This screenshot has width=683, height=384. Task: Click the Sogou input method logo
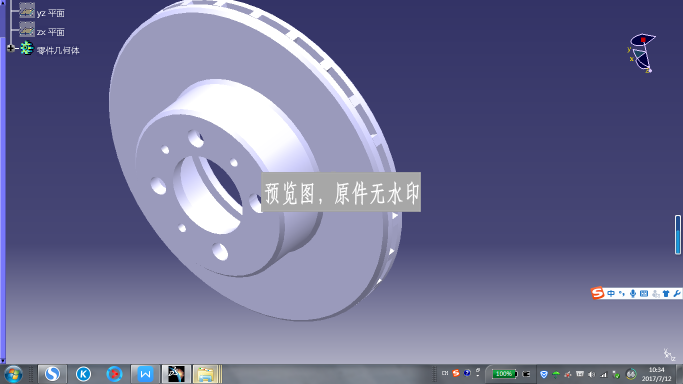[597, 293]
